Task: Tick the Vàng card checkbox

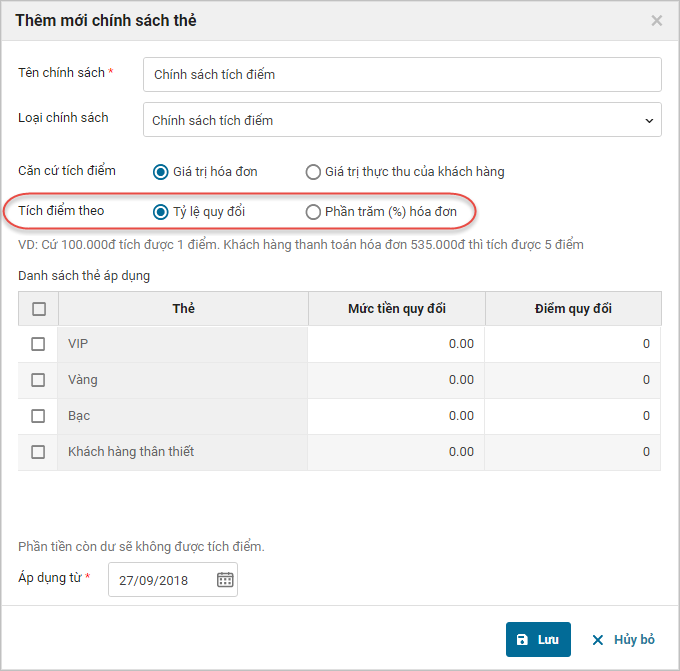Action: click(38, 380)
